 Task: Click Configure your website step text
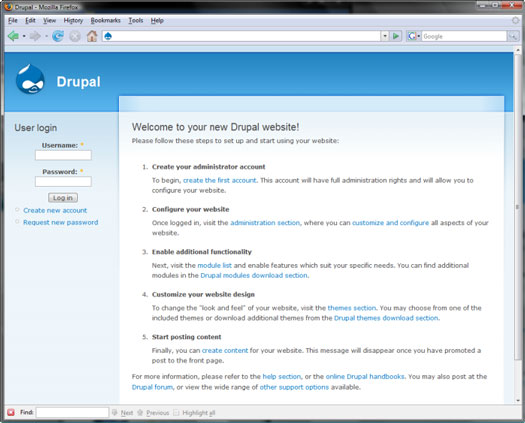191,209
